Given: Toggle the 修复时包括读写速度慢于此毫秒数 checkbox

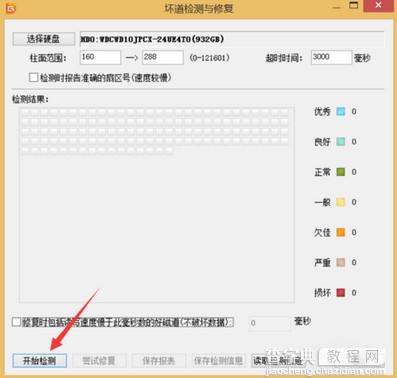Looking at the screenshot, I should [x=16, y=322].
